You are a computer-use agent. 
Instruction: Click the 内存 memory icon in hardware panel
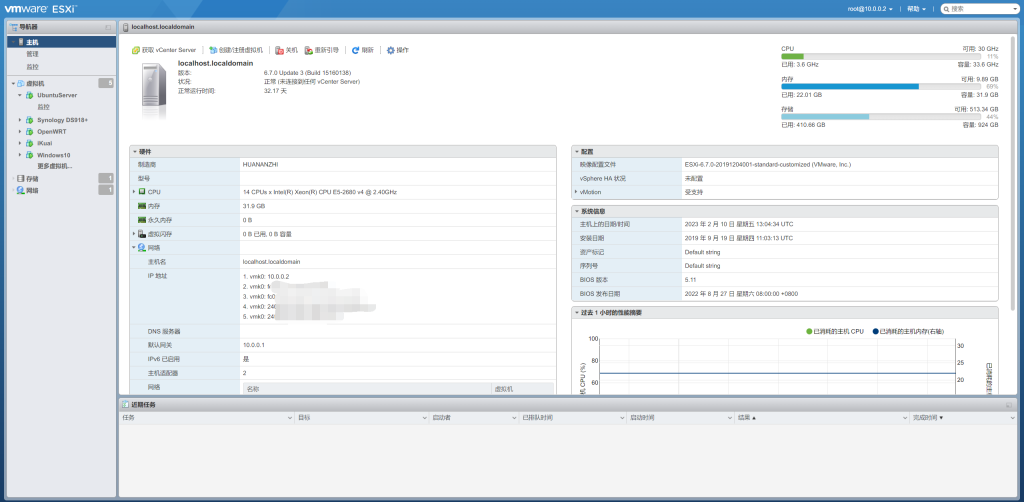pyautogui.click(x=142, y=206)
